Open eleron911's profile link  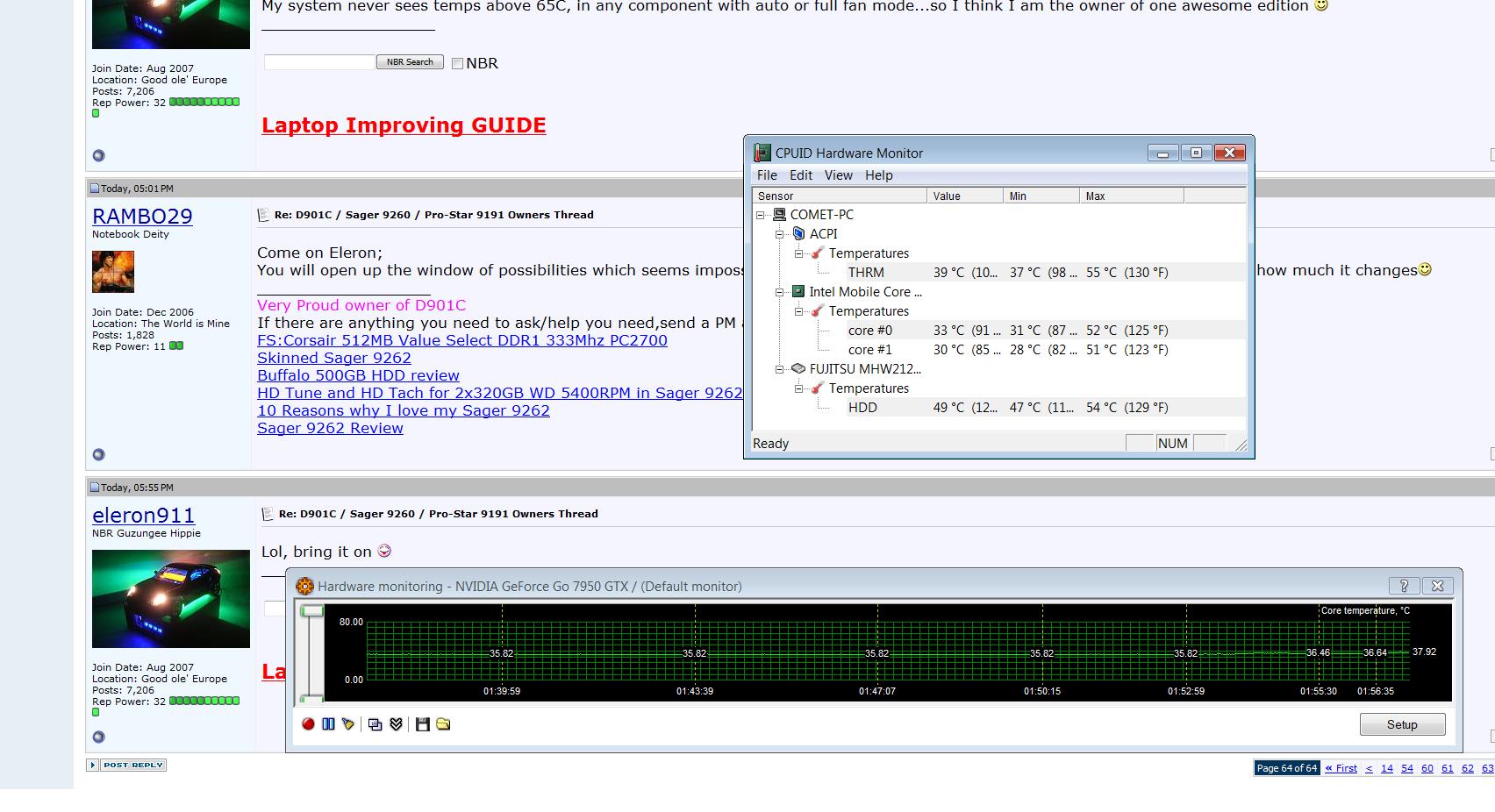(x=143, y=516)
